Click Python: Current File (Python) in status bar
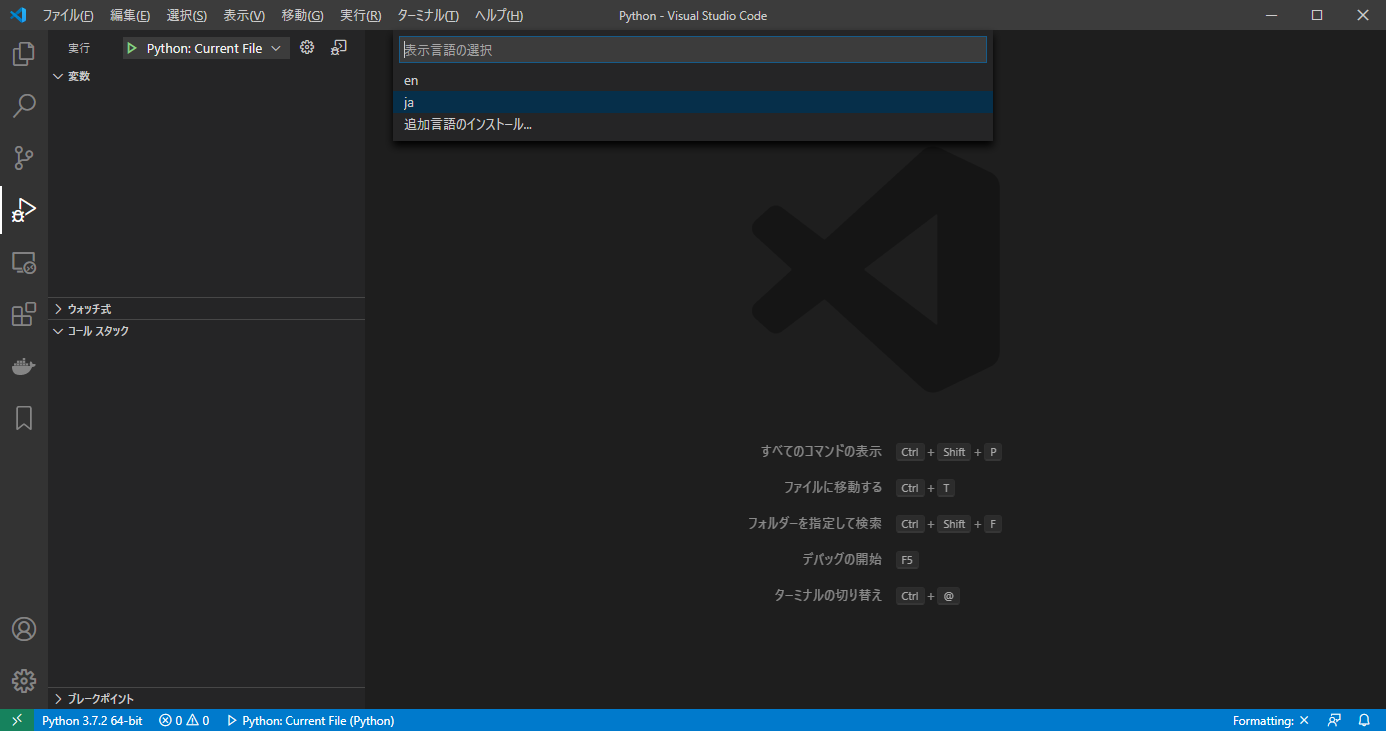 (x=310, y=720)
